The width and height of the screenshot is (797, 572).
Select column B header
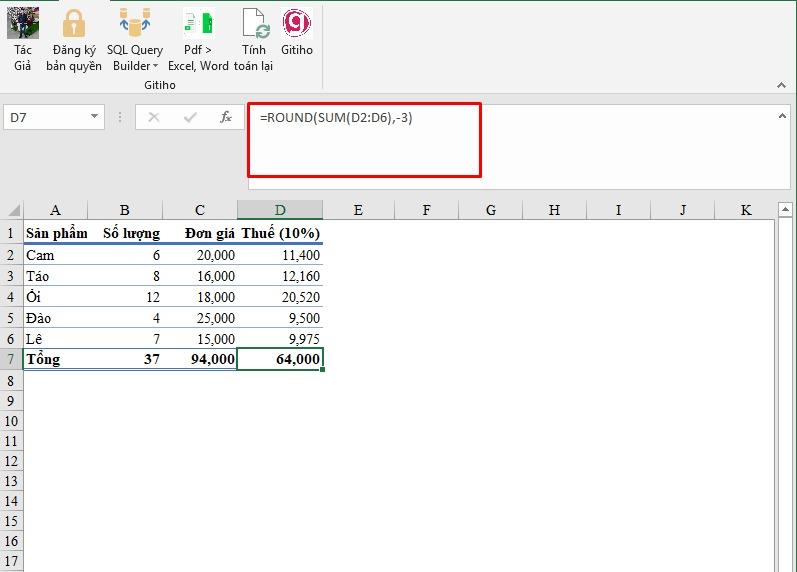coord(125,209)
